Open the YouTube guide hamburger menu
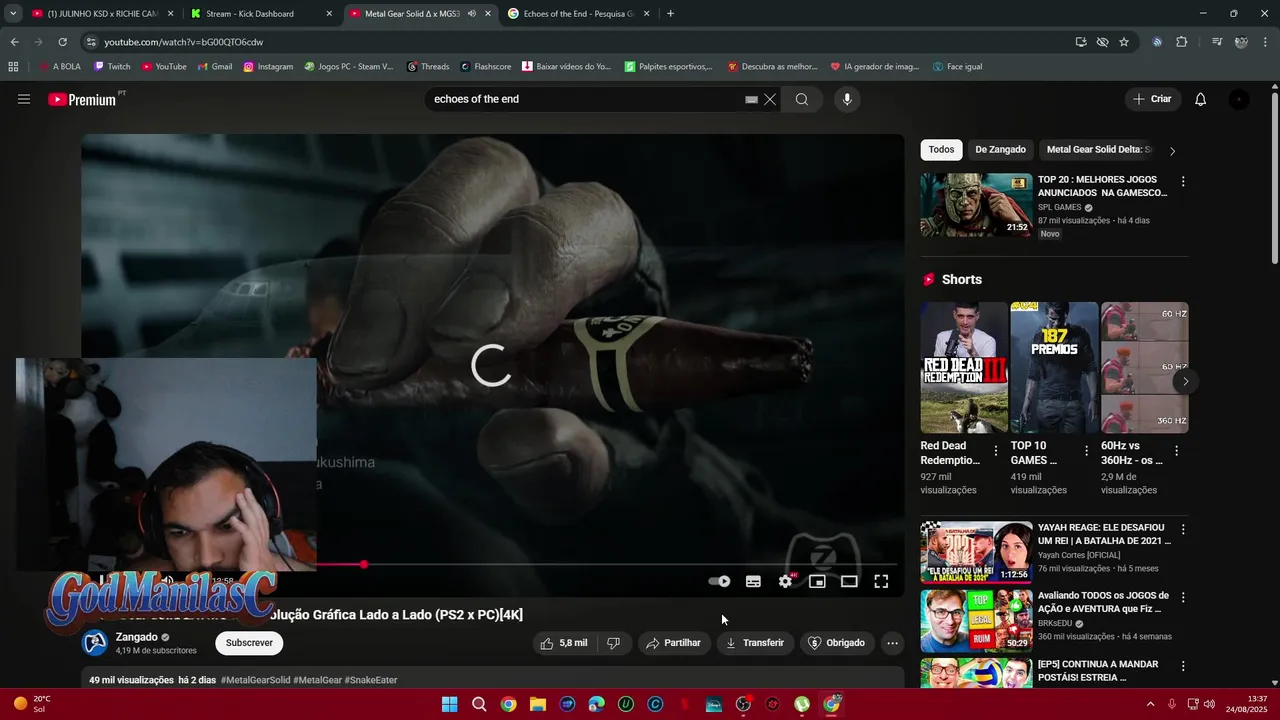This screenshot has width=1280, height=720. [24, 99]
